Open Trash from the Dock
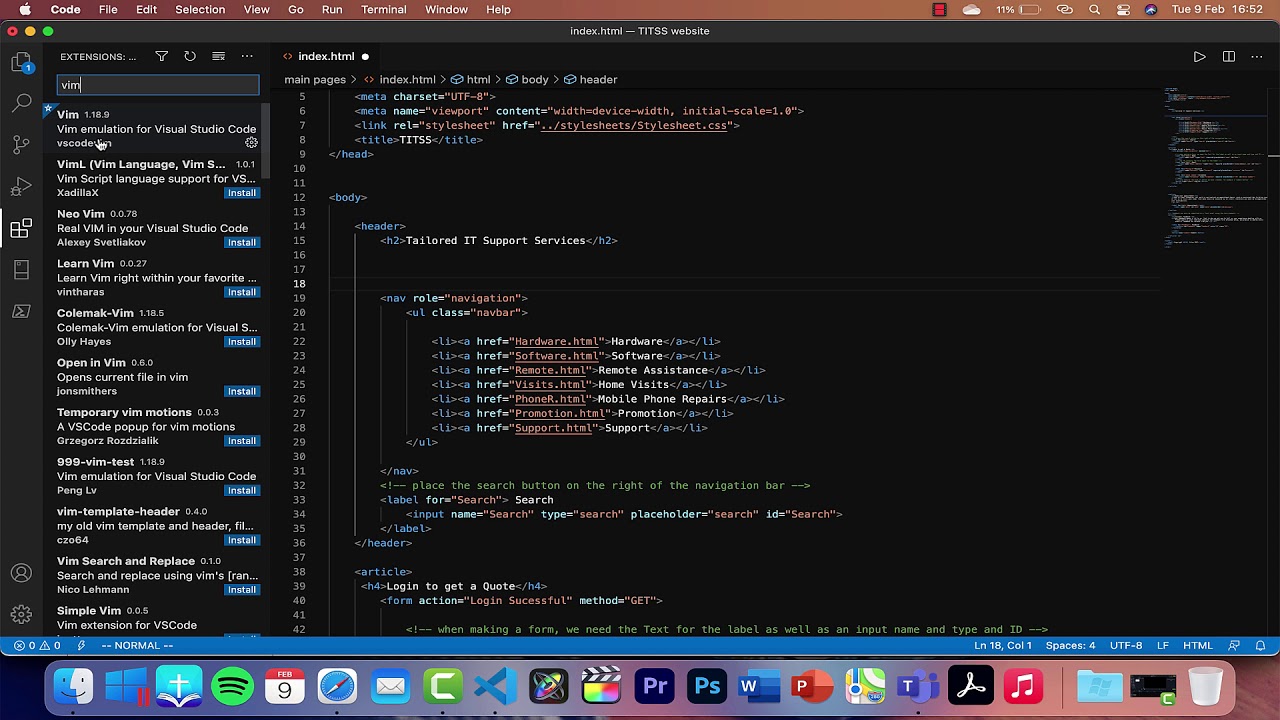This screenshot has height=720, width=1280. pos(1205,687)
